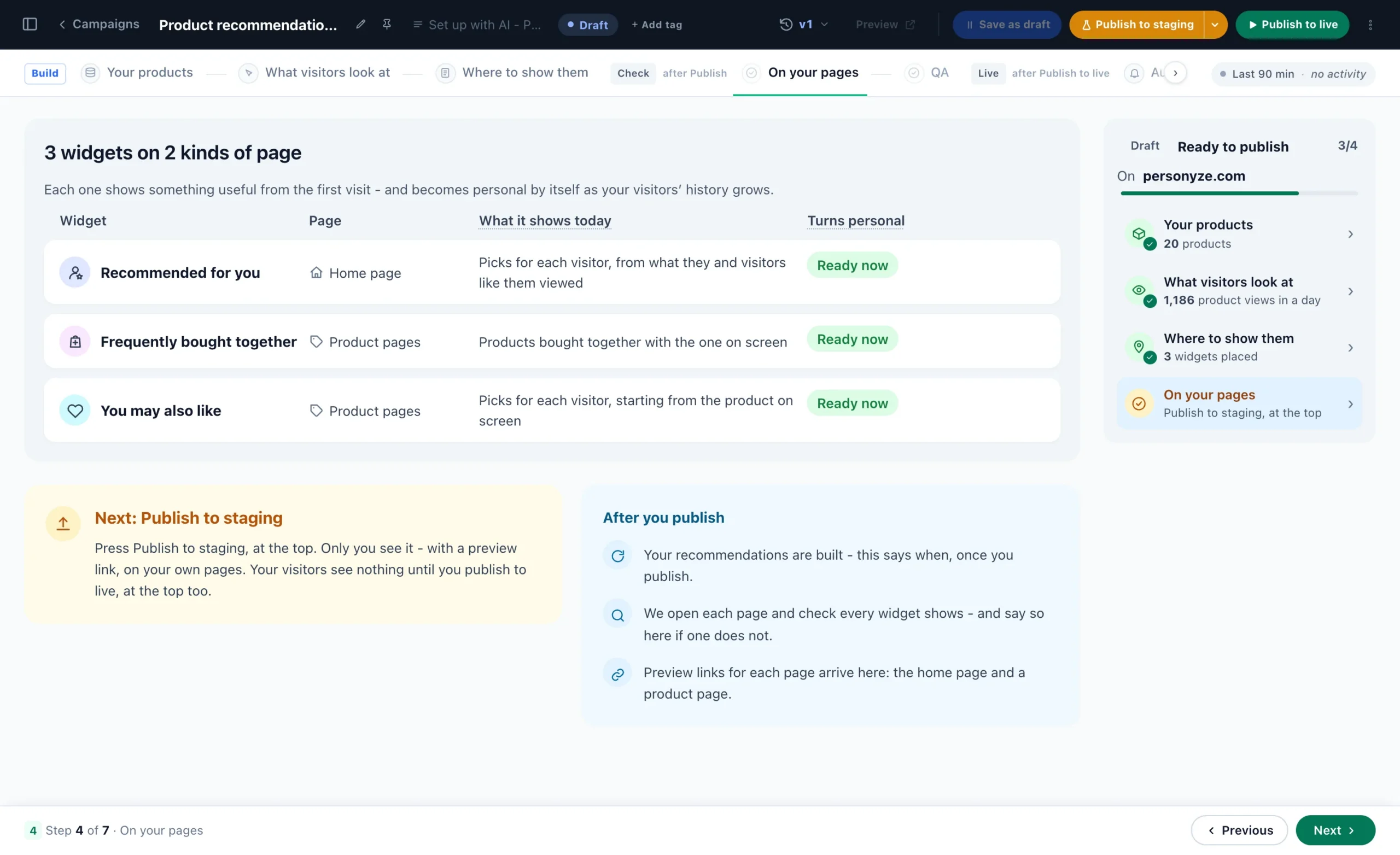Screen dimensions: 1400x855
Task: Switch to Your products step
Action: click(x=137, y=73)
